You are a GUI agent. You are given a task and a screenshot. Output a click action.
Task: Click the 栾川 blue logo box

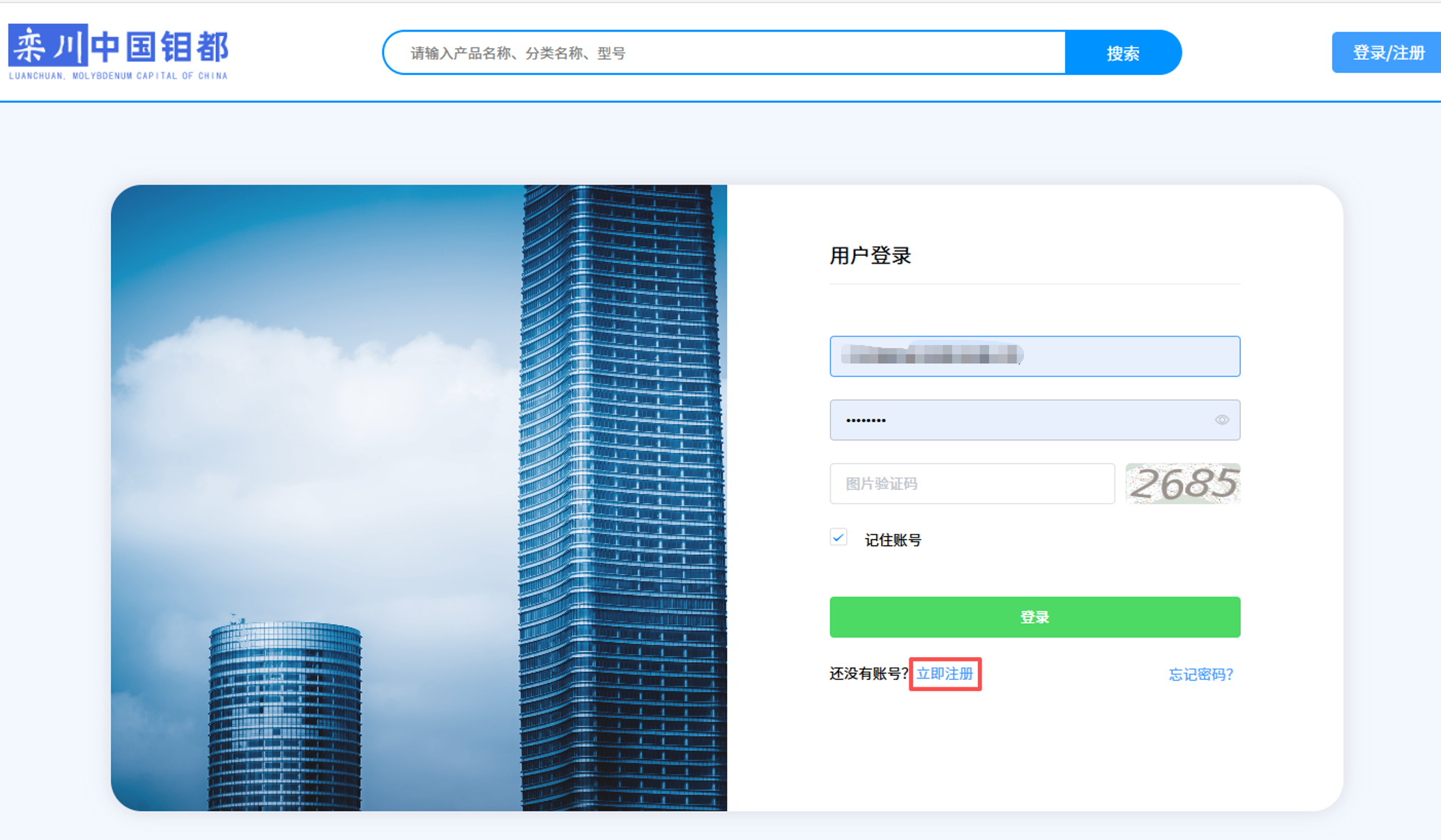(x=48, y=45)
